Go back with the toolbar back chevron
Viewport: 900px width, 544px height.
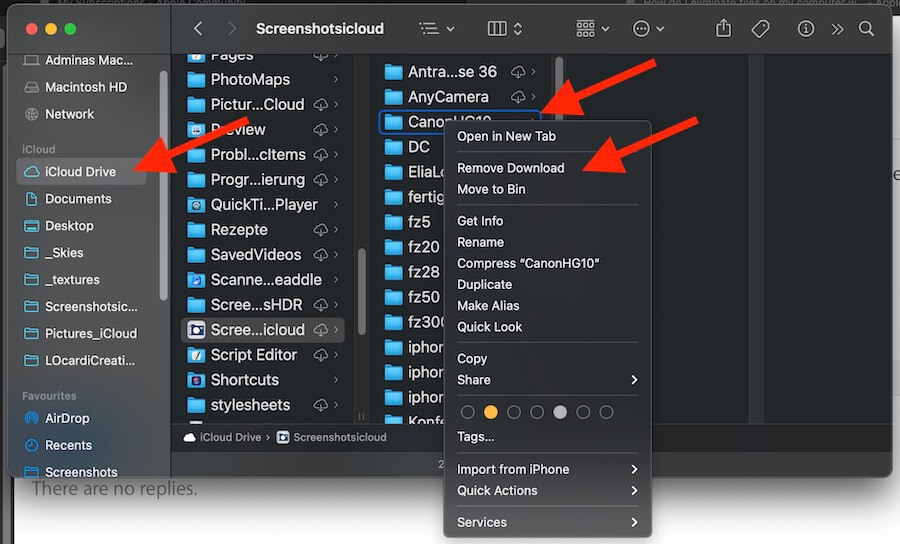click(198, 29)
